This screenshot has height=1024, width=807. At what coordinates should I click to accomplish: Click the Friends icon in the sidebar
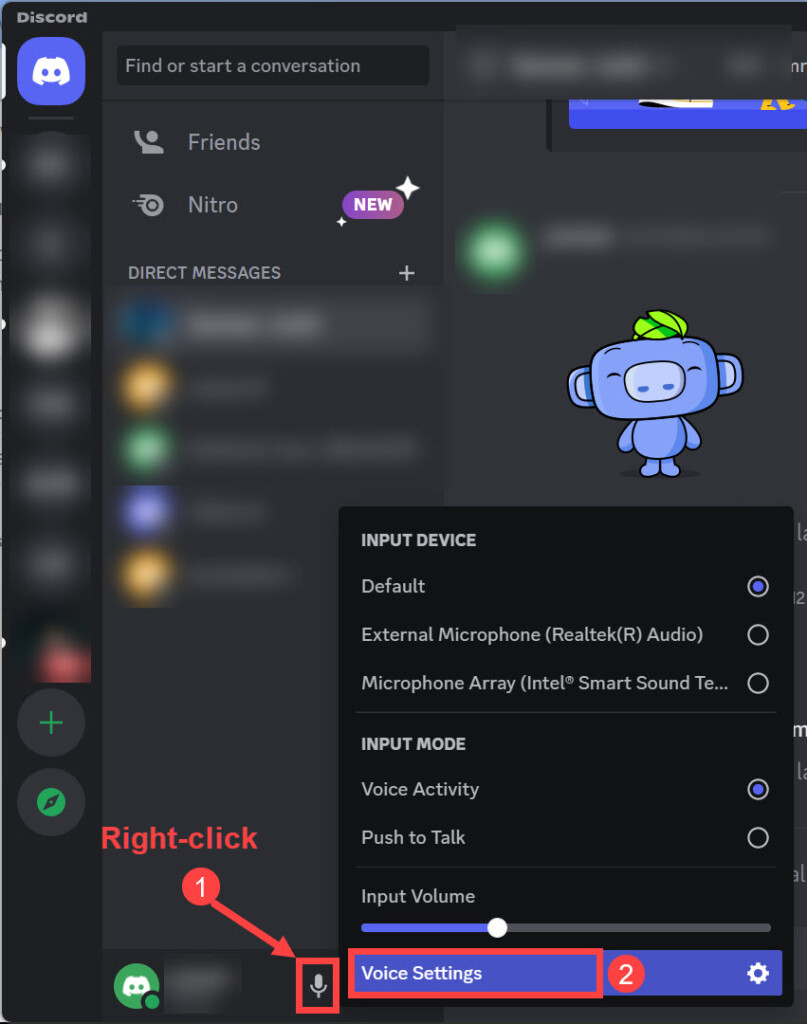(149, 142)
